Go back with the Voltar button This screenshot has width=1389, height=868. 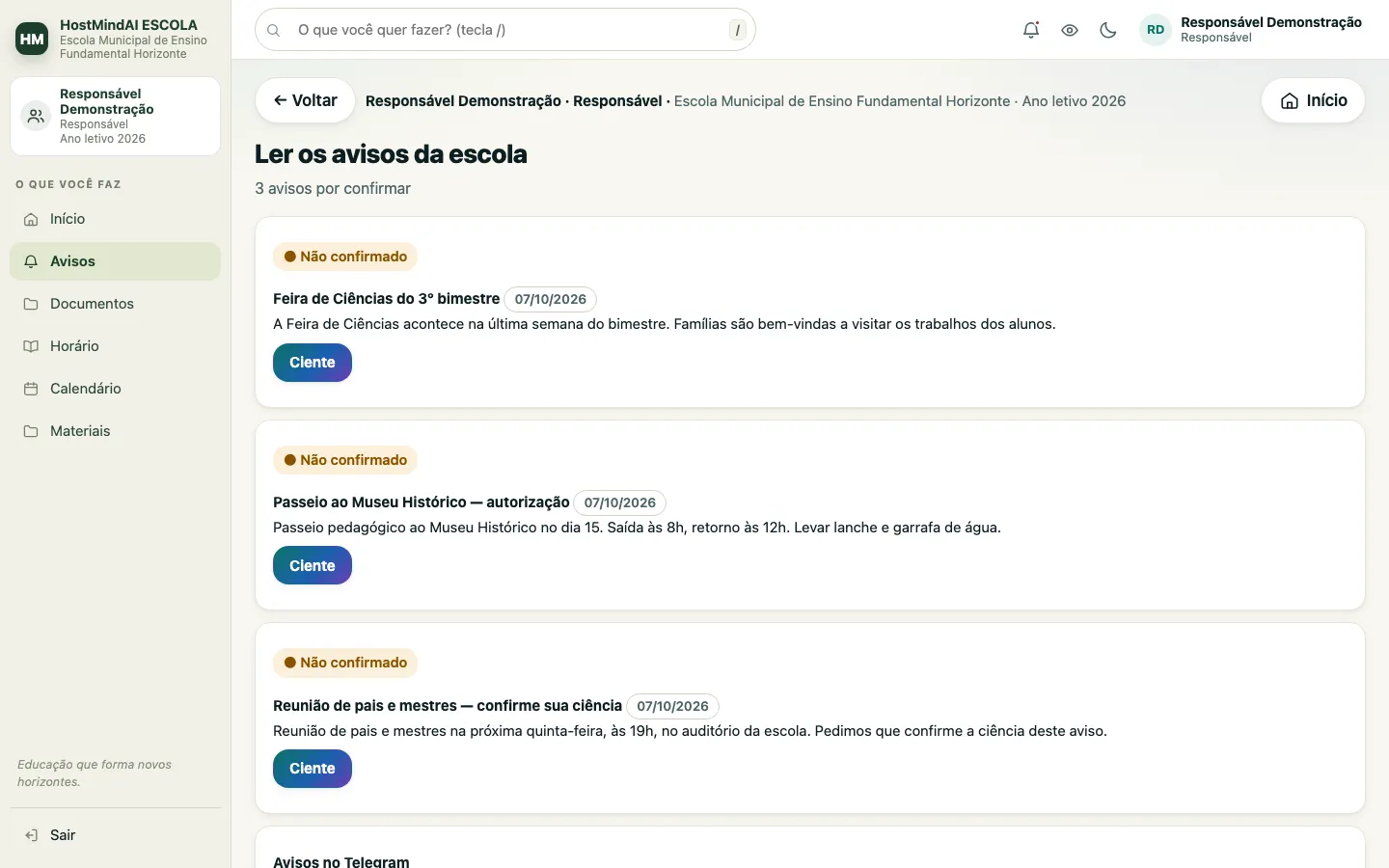(305, 100)
